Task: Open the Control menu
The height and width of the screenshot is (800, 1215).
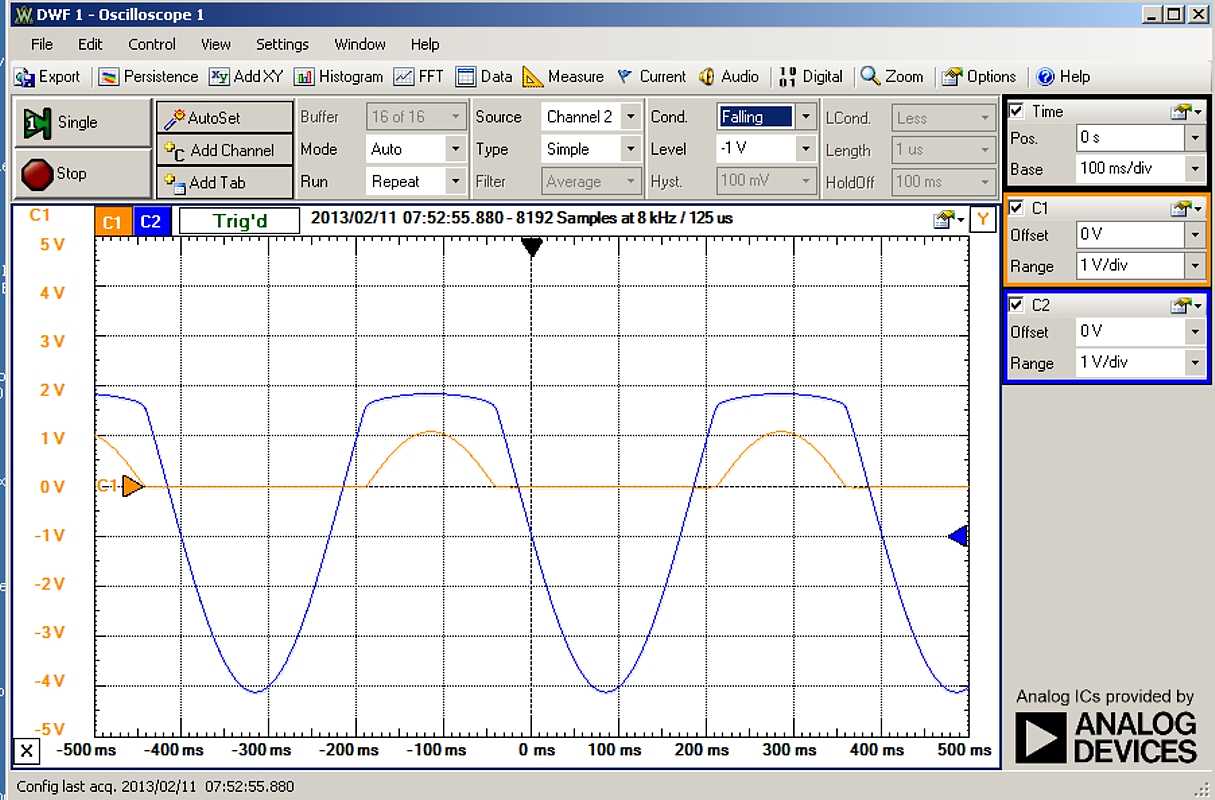Action: [152, 44]
